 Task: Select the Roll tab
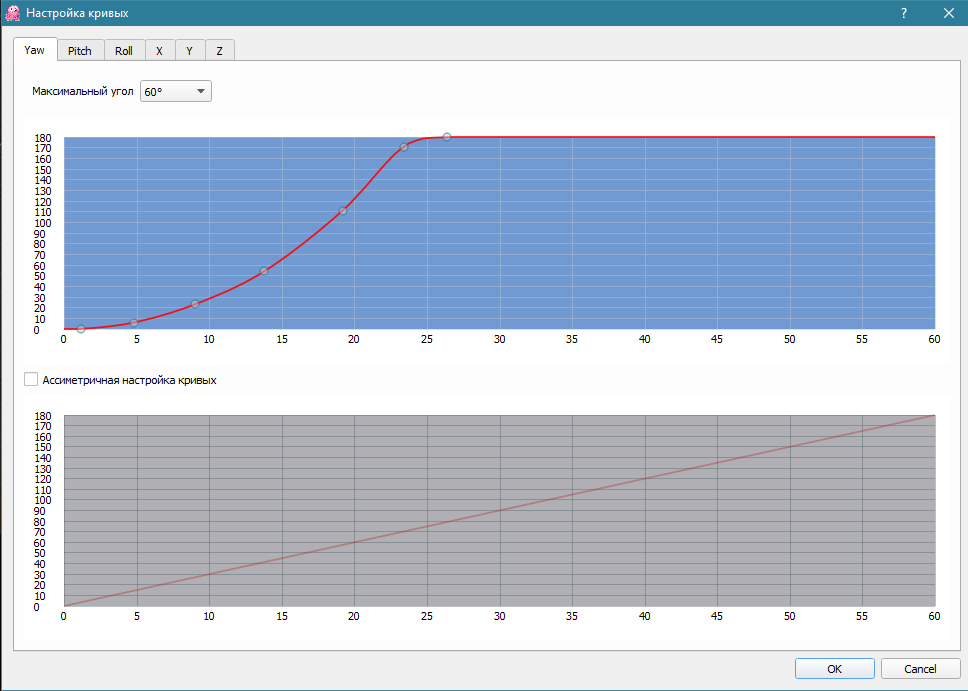point(124,51)
